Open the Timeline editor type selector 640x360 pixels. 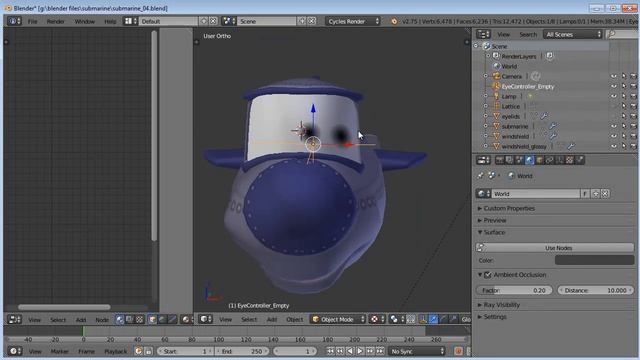click(14, 351)
